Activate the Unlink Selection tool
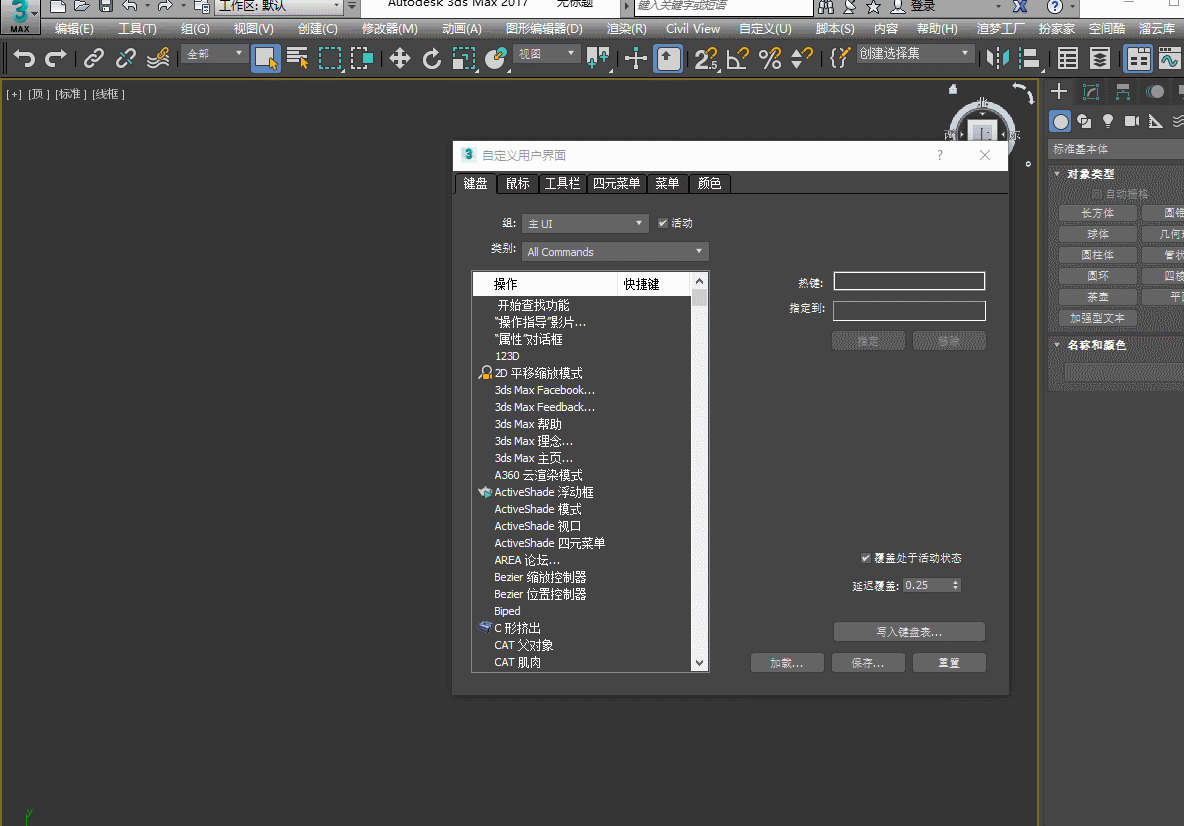1184x826 pixels. [x=125, y=58]
